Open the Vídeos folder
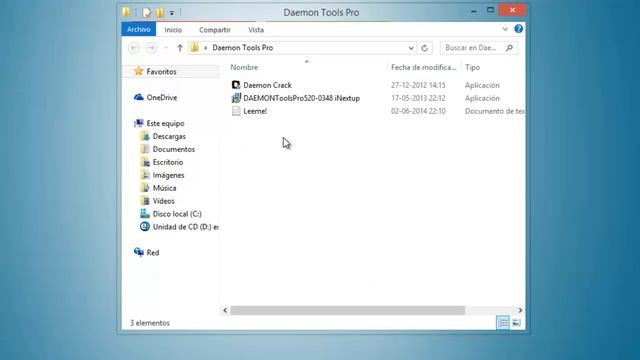 [163, 201]
